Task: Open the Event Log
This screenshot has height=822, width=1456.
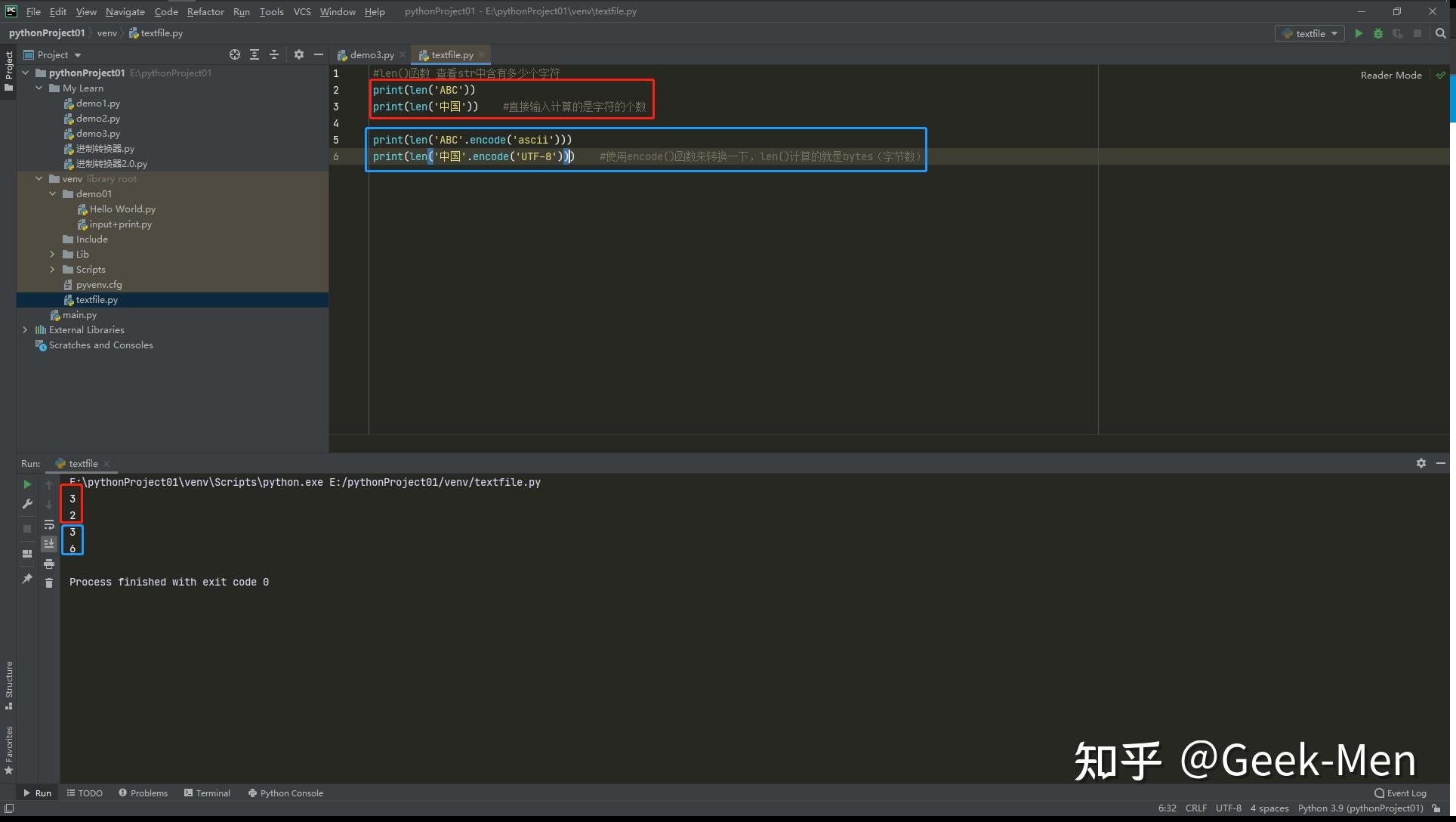Action: 1405,793
